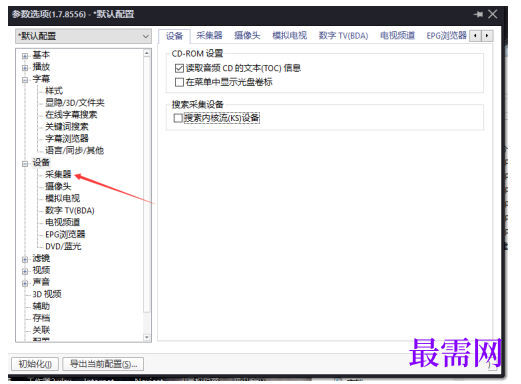
Task: Click the 导出当前配置(S)... button
Action: (103, 364)
